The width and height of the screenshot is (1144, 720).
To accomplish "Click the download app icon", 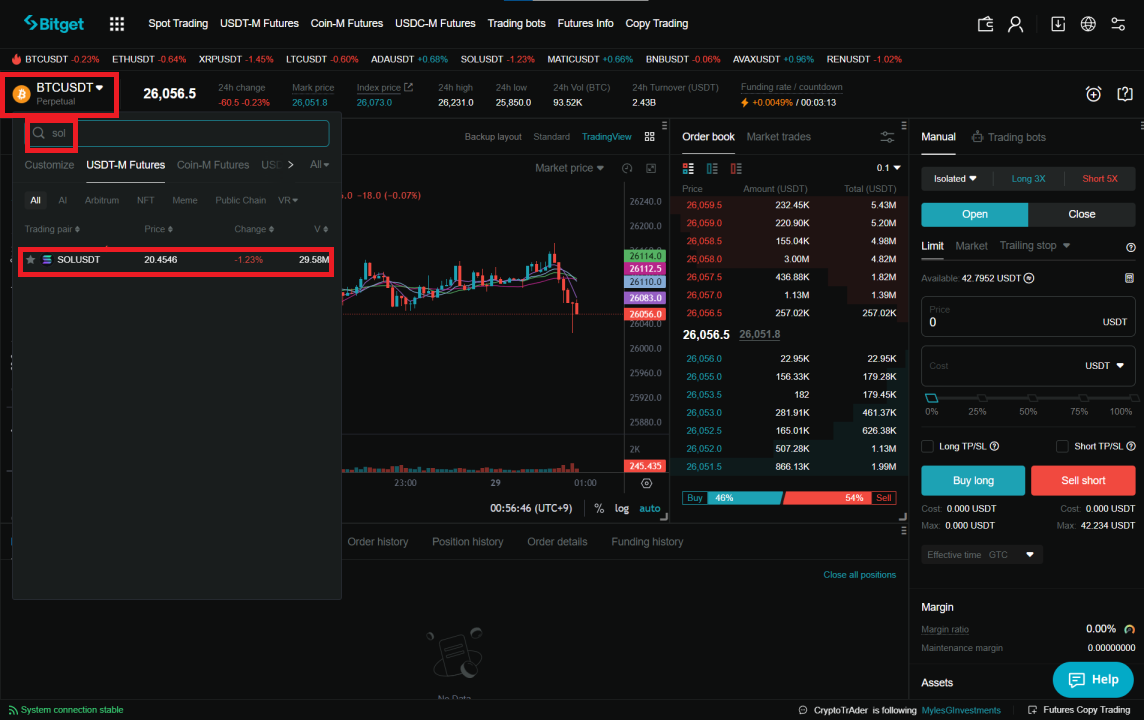I will 1057,24.
